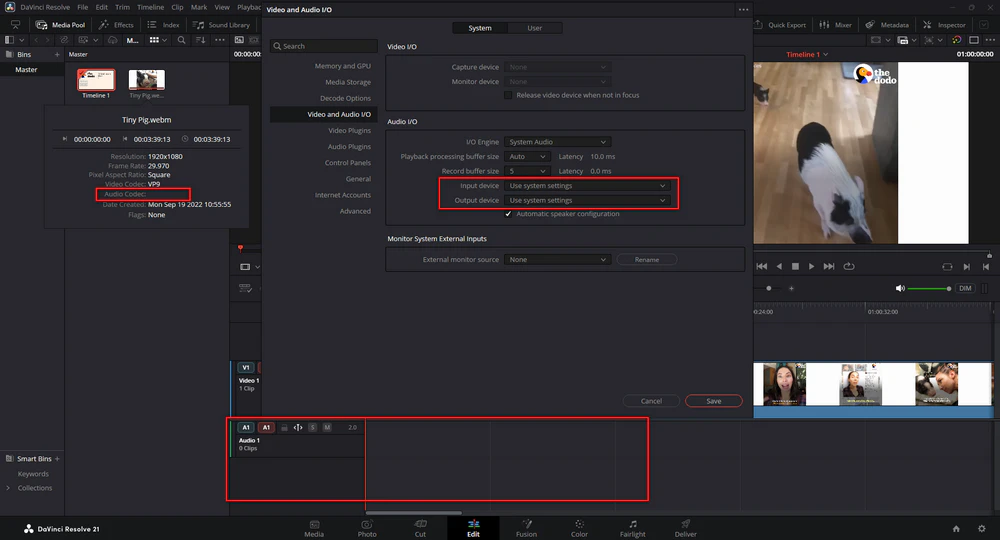Open Playback processing buffer size dropdown
This screenshot has width=1000, height=540.
[527, 156]
